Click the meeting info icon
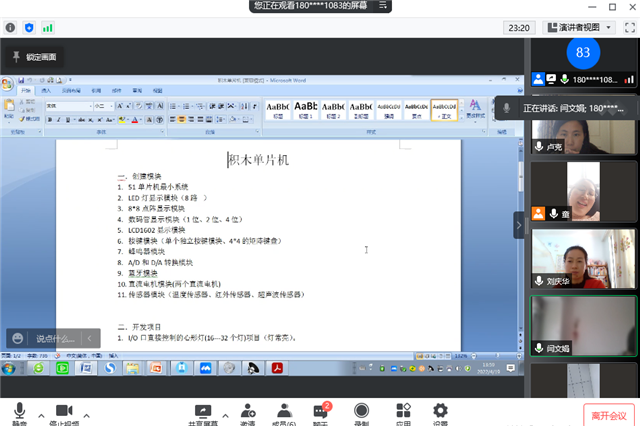 click(10, 27)
